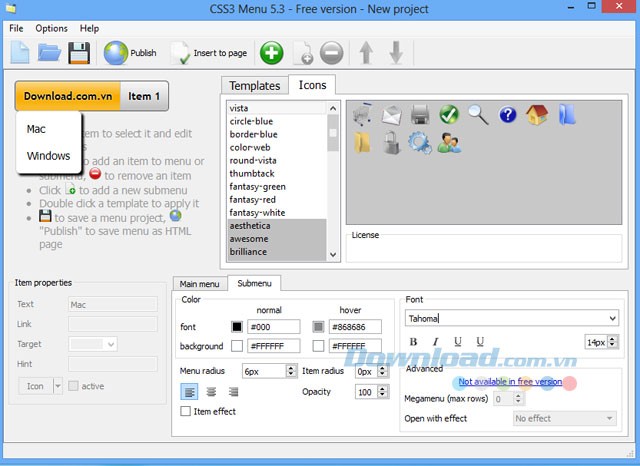Screen dimensions: 640x466
Task: Select the yellow folder icon
Action: point(362,143)
